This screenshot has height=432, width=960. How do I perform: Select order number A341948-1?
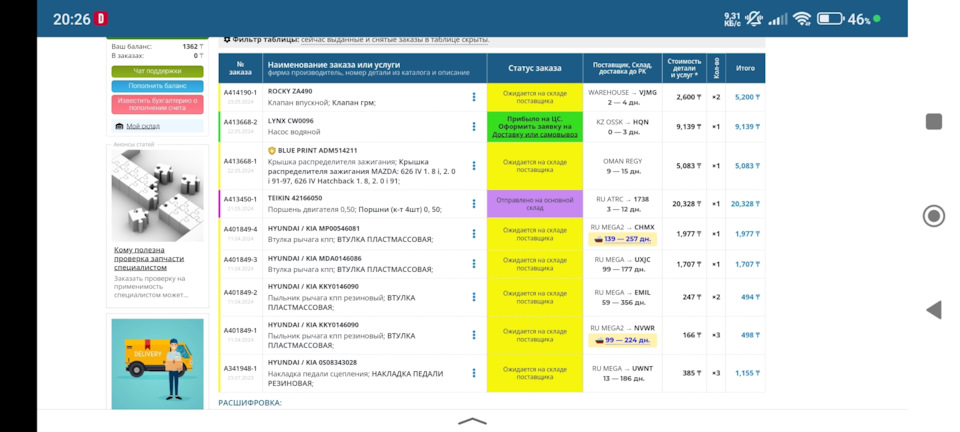click(x=240, y=368)
